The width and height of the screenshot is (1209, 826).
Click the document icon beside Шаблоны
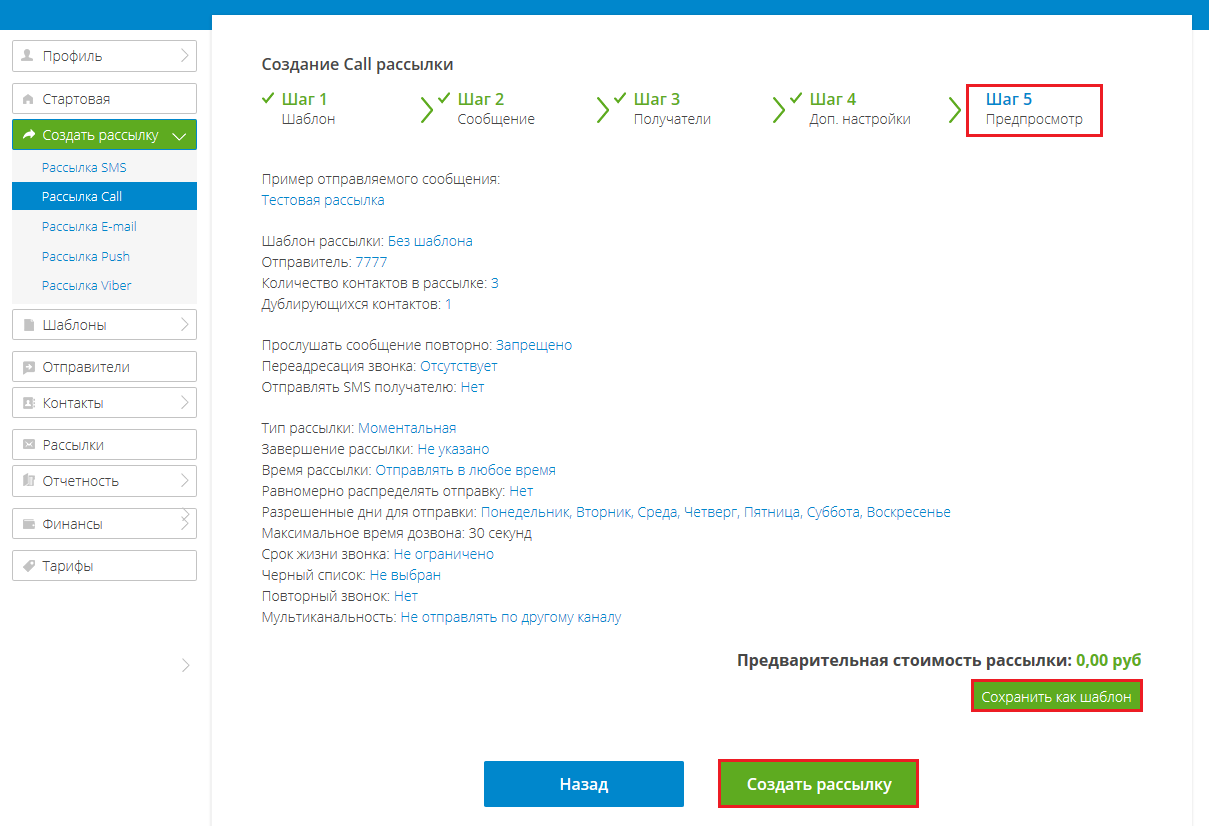[28, 325]
